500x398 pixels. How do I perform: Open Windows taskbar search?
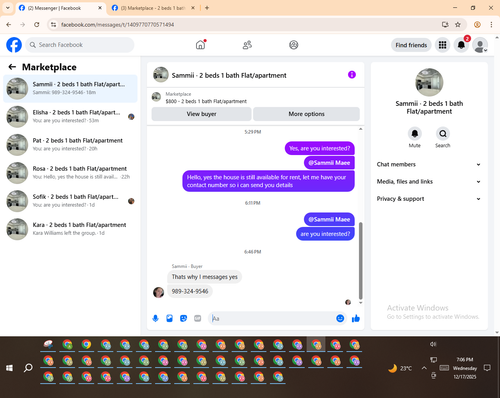pyautogui.click(x=28, y=368)
